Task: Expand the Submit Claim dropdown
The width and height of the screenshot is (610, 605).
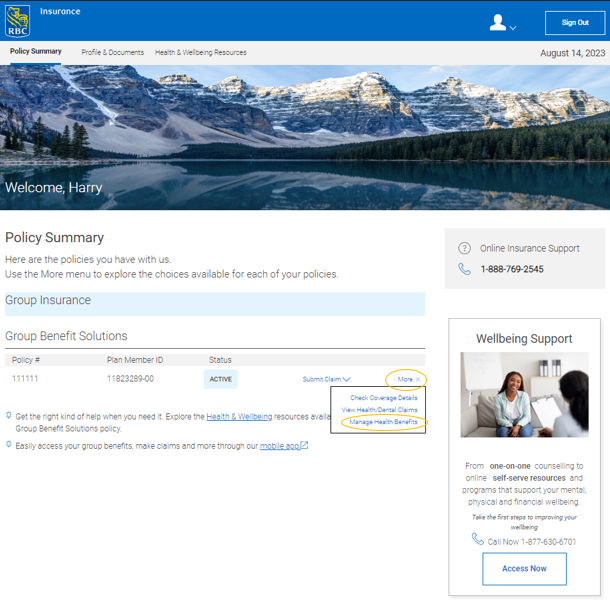Action: 326,379
